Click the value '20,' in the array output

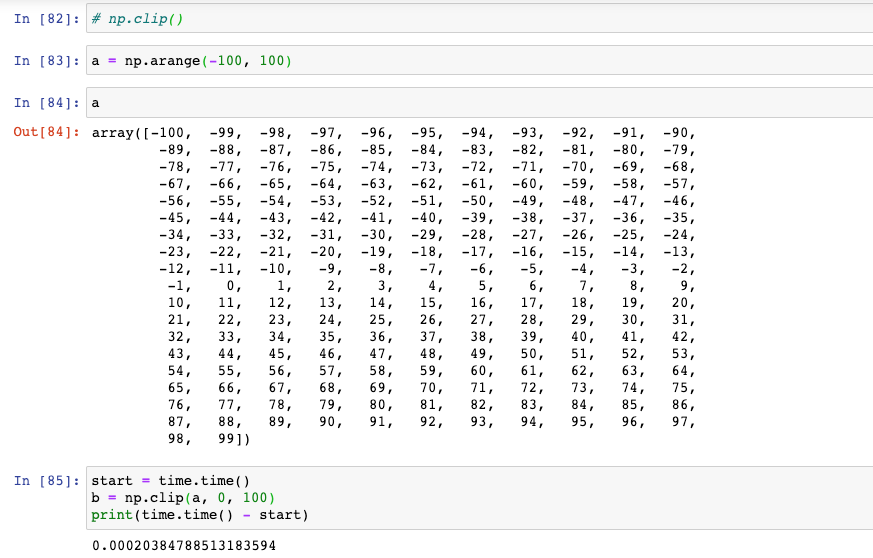click(683, 303)
